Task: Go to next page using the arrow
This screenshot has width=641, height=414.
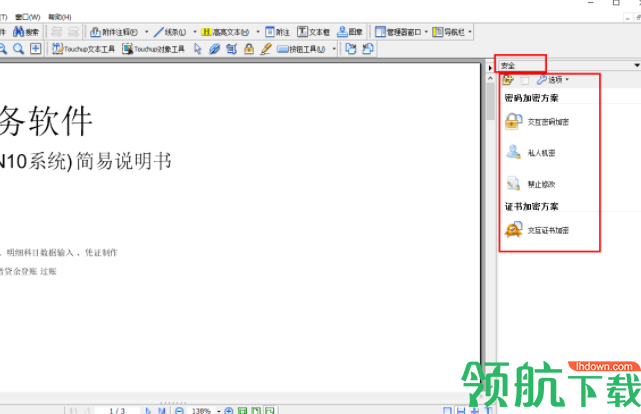Action: pos(148,410)
